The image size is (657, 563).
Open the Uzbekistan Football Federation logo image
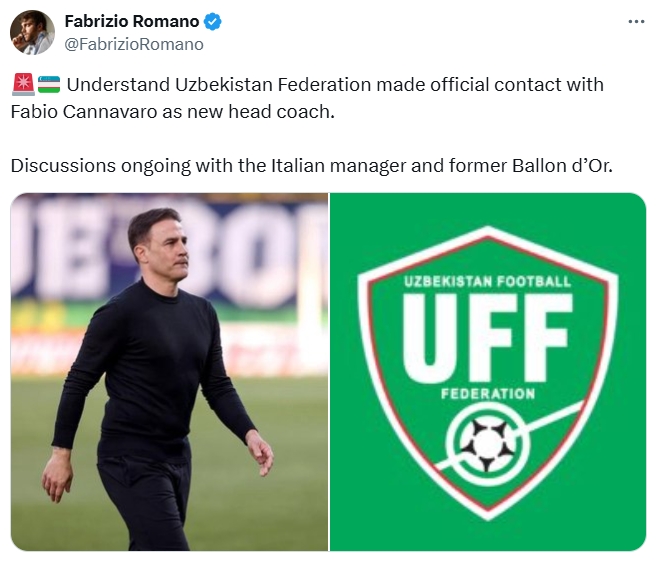[488, 371]
